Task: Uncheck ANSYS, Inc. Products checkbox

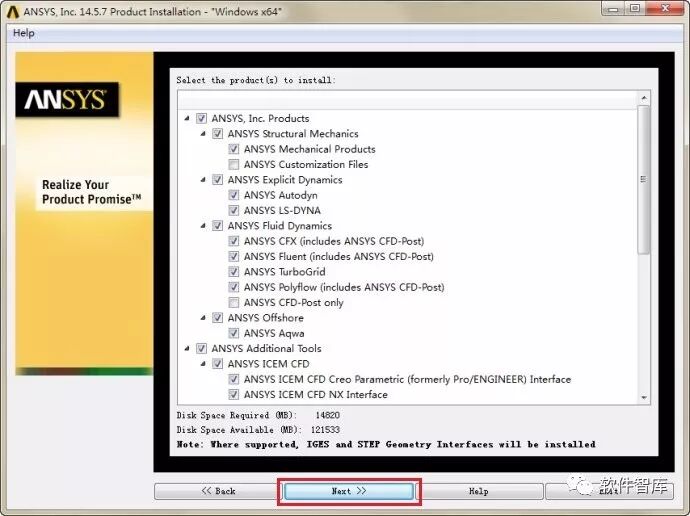Action: click(201, 118)
